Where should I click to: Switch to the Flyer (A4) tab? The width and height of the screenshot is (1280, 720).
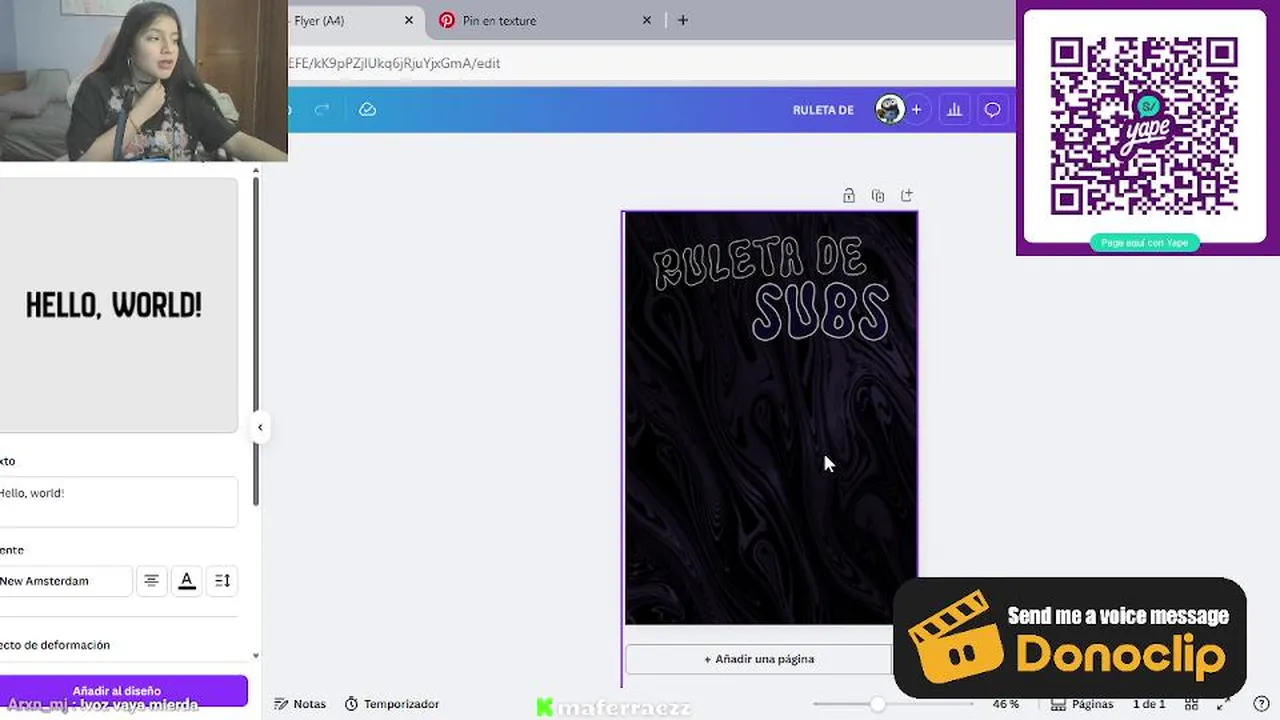[345, 20]
